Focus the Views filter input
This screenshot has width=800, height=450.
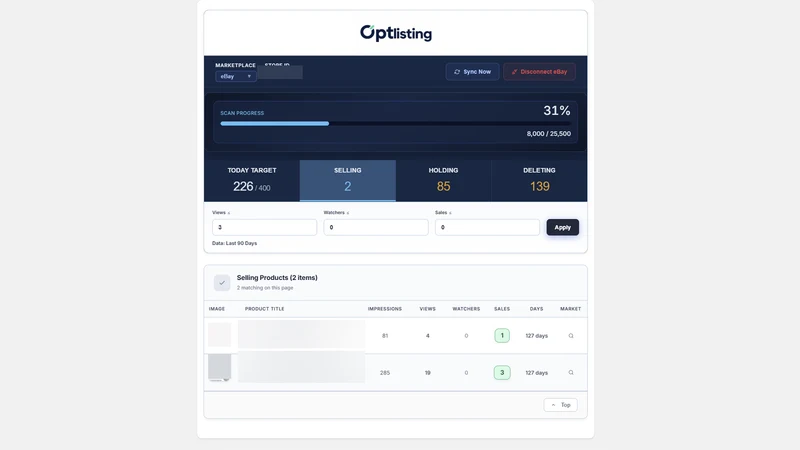pos(264,228)
